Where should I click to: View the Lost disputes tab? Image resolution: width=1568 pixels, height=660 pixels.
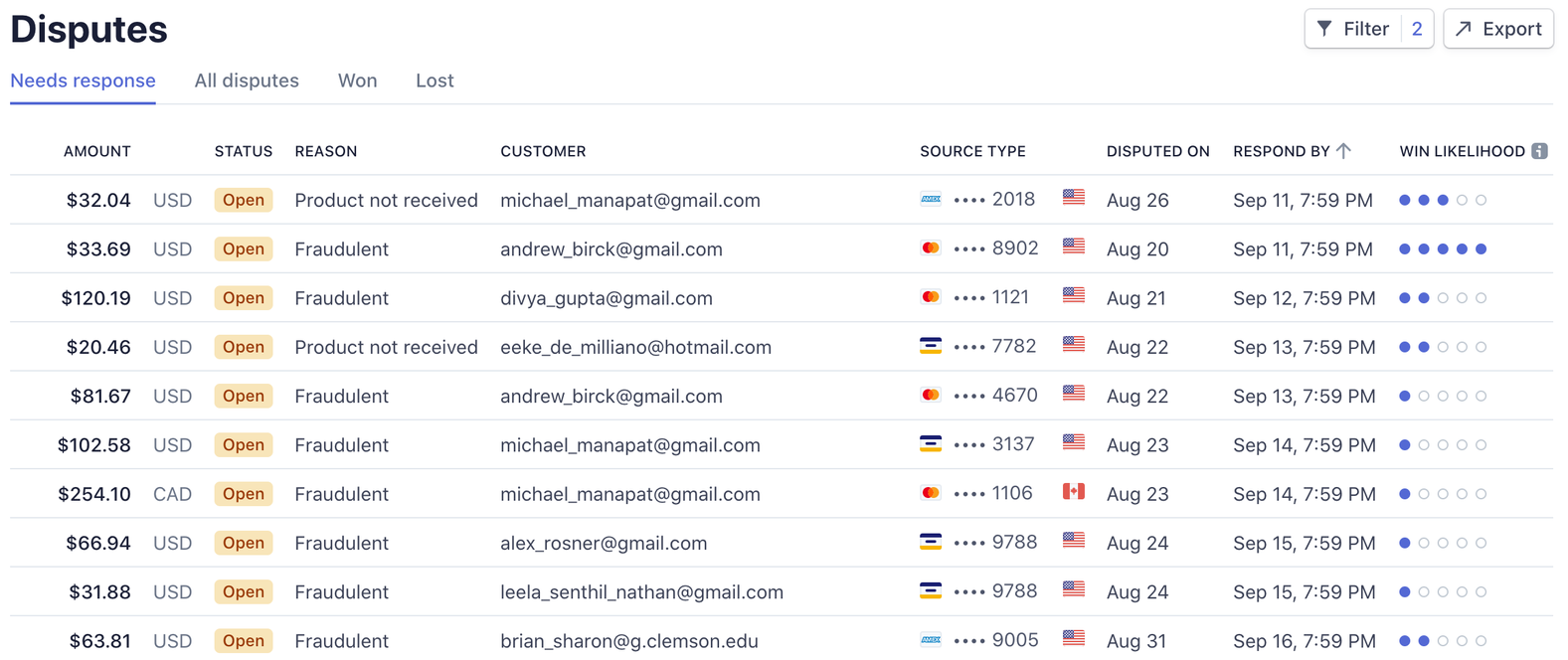point(435,81)
